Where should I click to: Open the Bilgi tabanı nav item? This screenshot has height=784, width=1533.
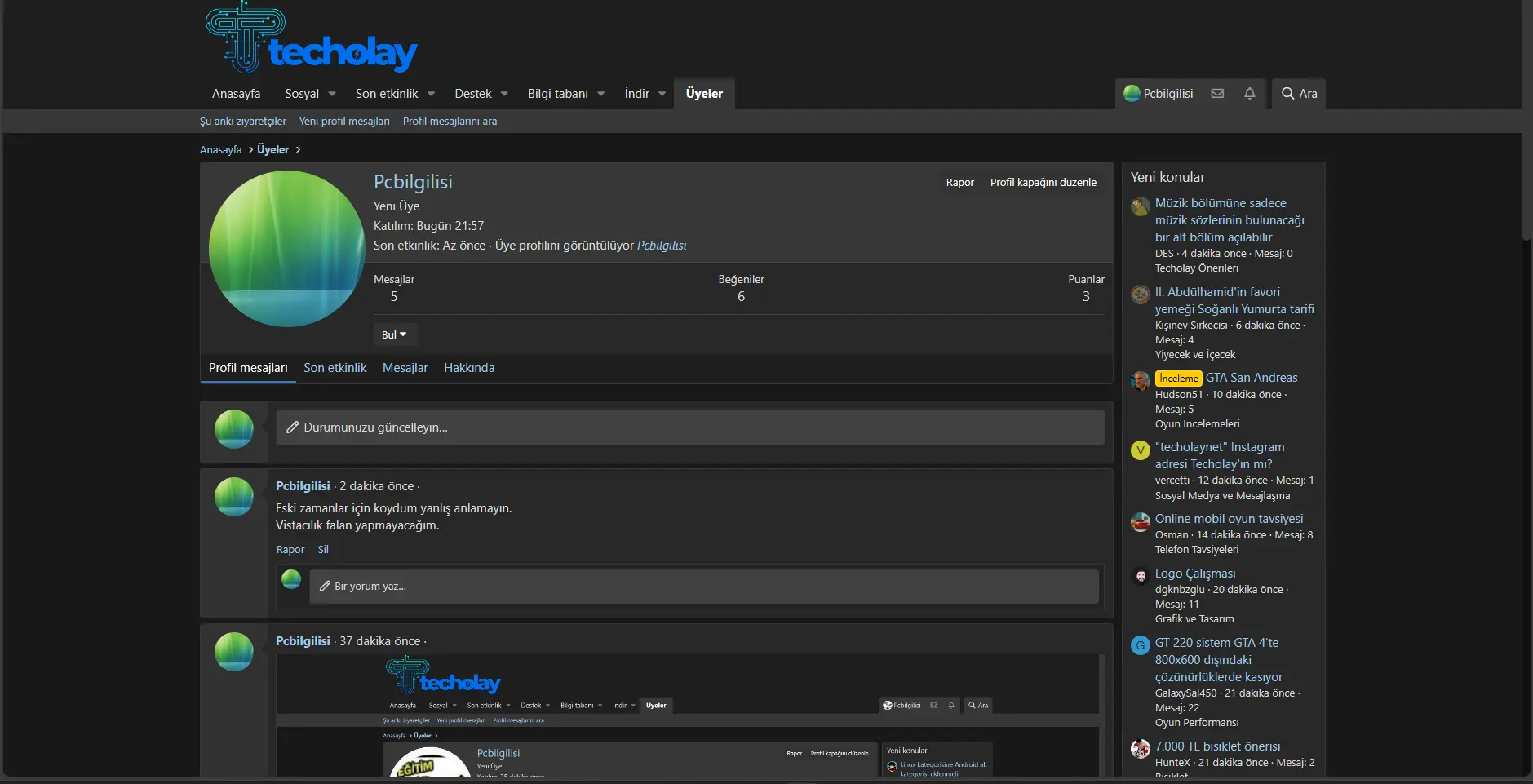pos(558,94)
